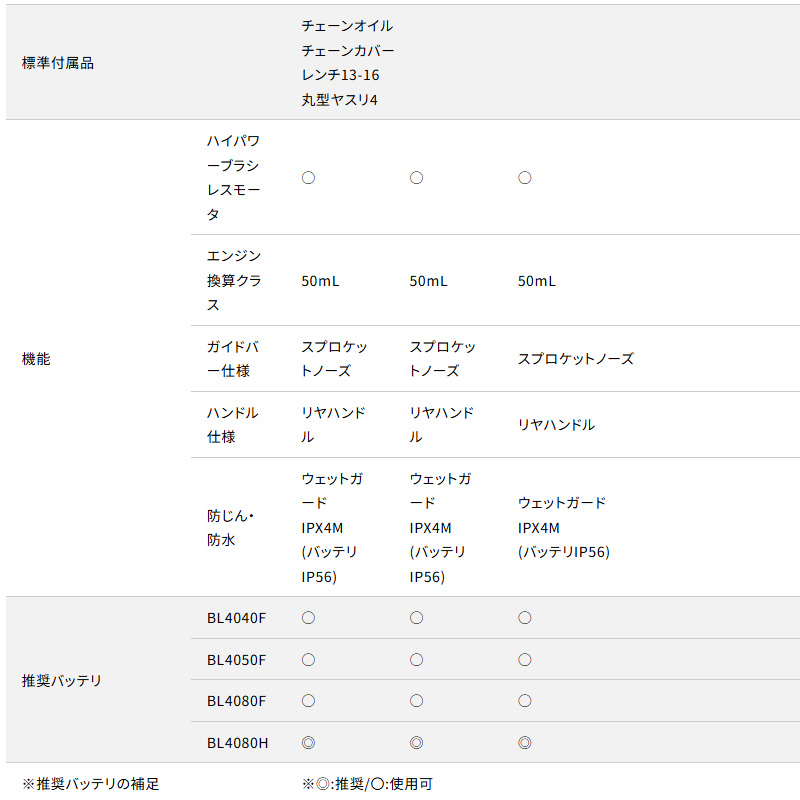Screen dimensions: 800x800
Task: Select the 推奨バッテリ section header
Action: pos(61,680)
